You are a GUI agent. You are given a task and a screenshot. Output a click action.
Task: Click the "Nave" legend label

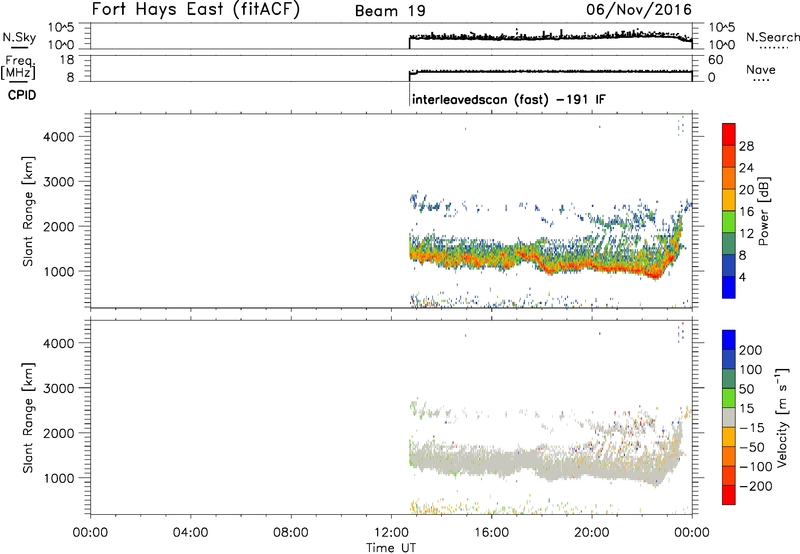(760, 69)
